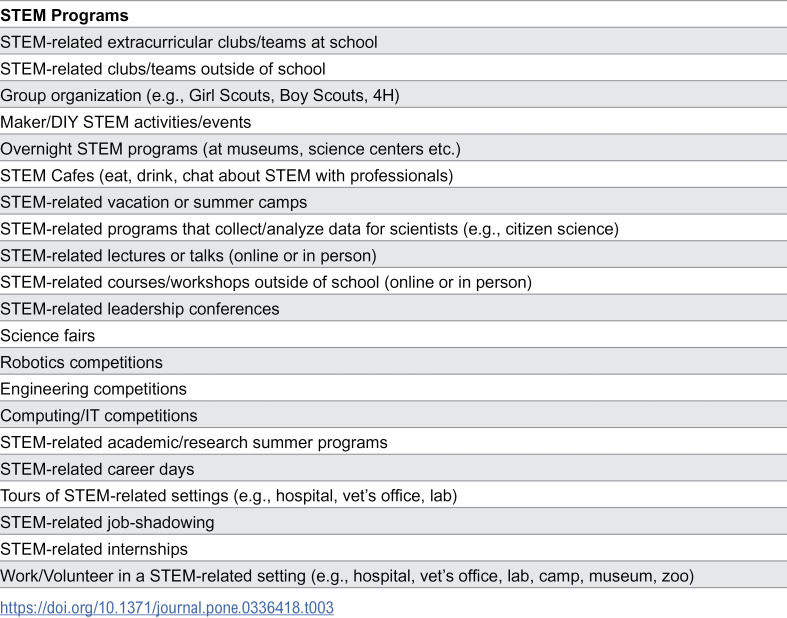Select the STEM-related internships row

pos(394,549)
